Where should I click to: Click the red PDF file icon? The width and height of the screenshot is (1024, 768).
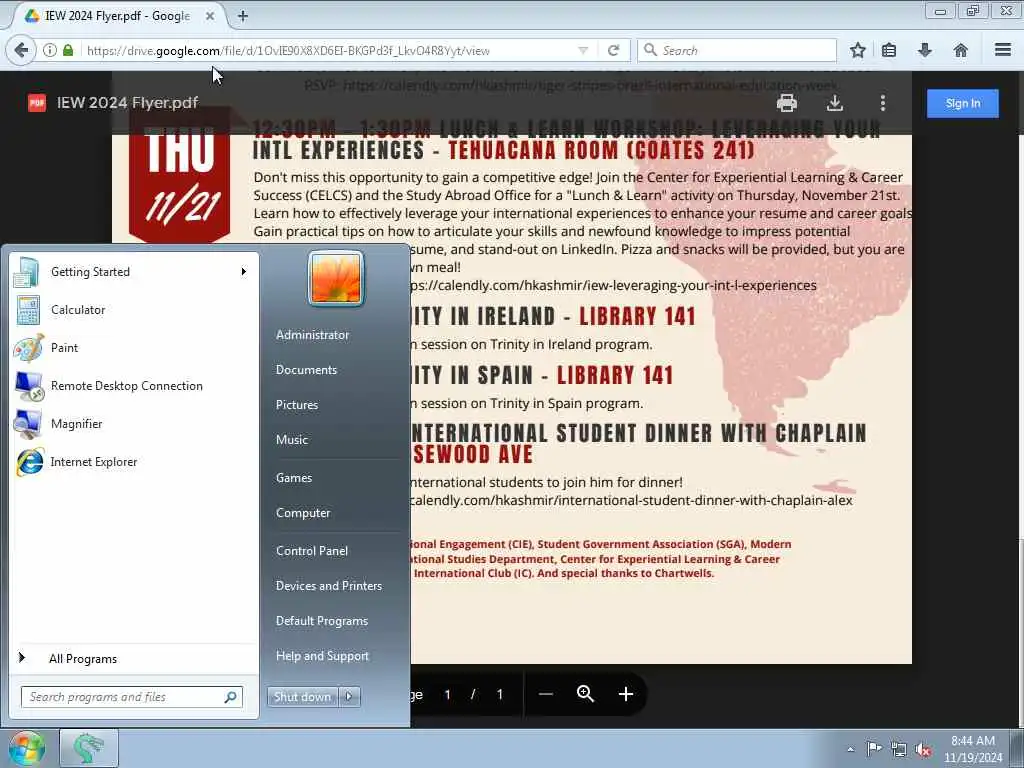[x=37, y=103]
